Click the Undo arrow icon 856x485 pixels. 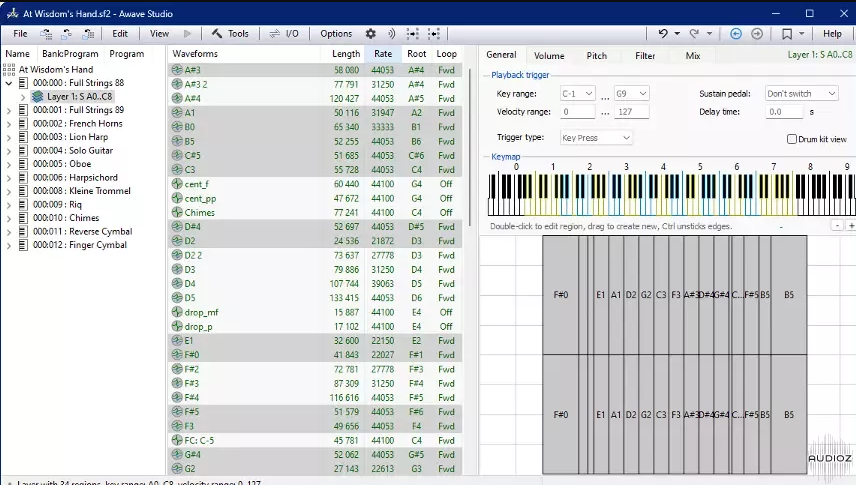click(663, 34)
